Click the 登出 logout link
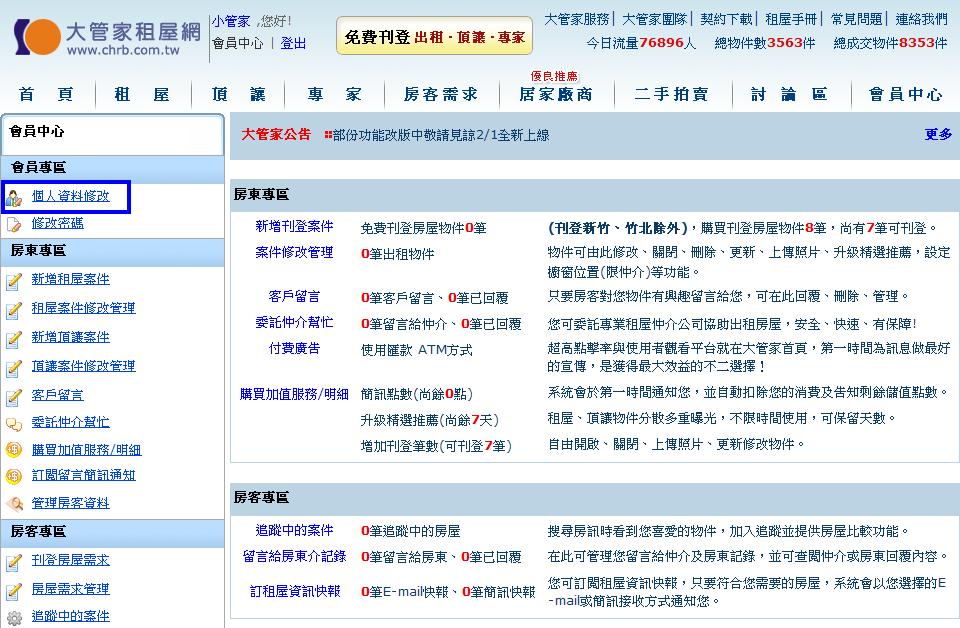The width and height of the screenshot is (960, 628). click(293, 43)
